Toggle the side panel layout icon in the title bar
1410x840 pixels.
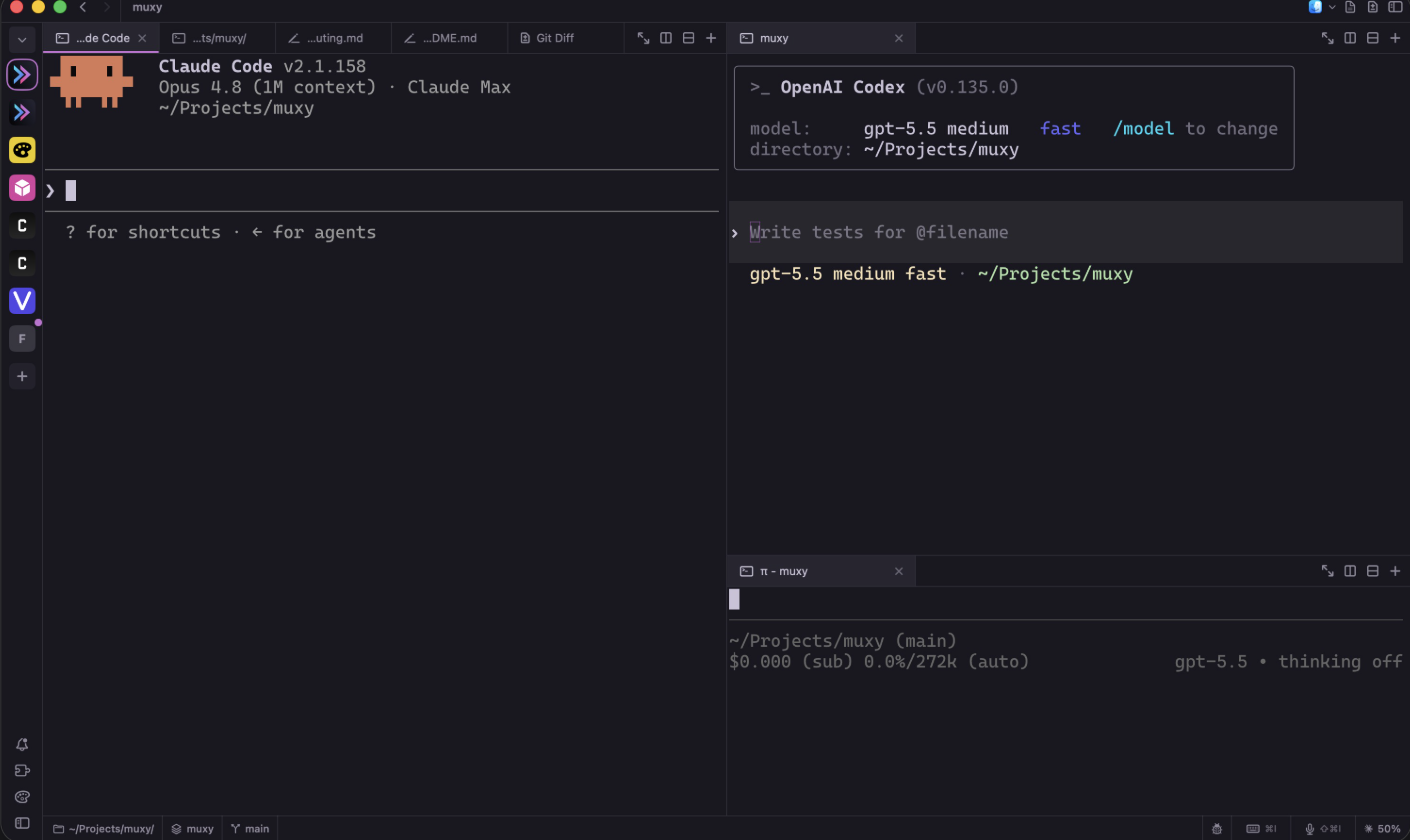coord(1395,7)
